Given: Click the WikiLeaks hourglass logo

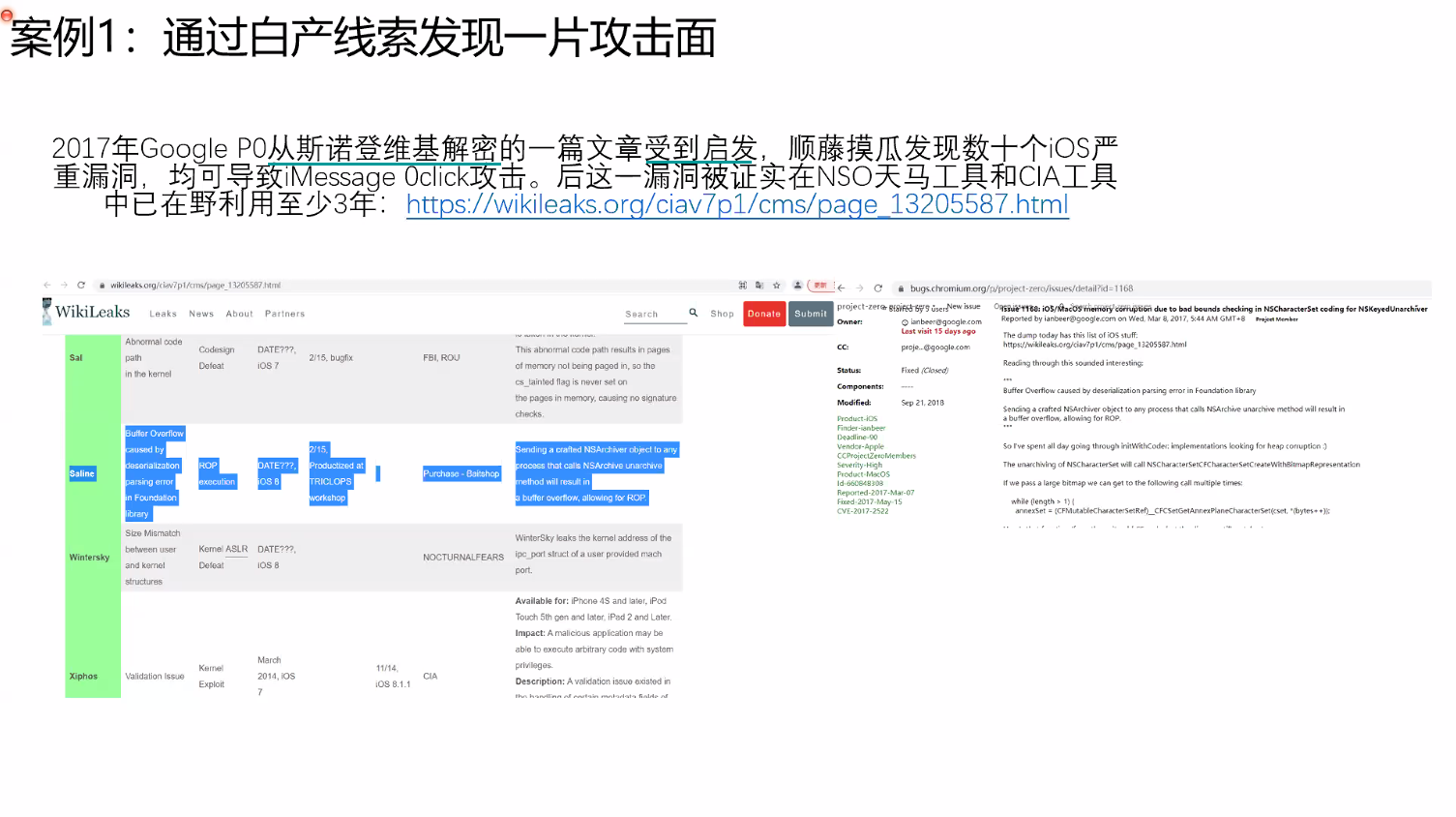Looking at the screenshot, I should click(47, 312).
